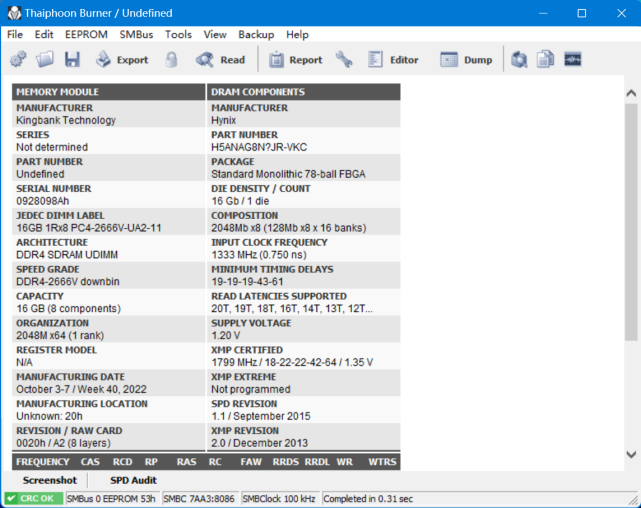Viewport: 641px width, 508px height.
Task: Click the FREQUENCY timing table header
Action: 43,462
